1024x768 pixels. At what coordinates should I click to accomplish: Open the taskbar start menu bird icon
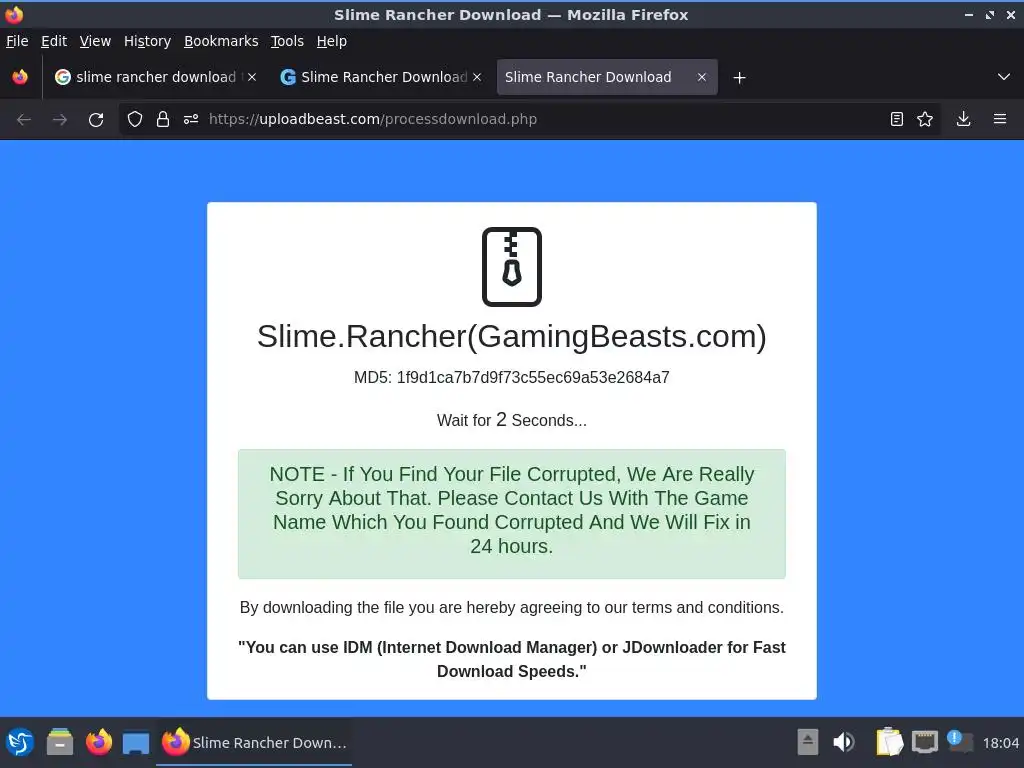pos(20,743)
